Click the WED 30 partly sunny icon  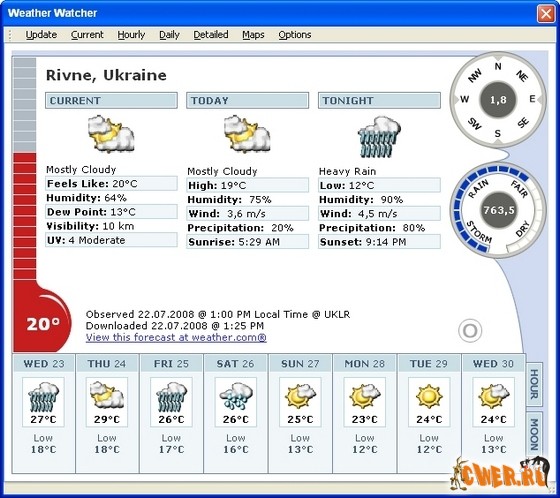click(494, 395)
